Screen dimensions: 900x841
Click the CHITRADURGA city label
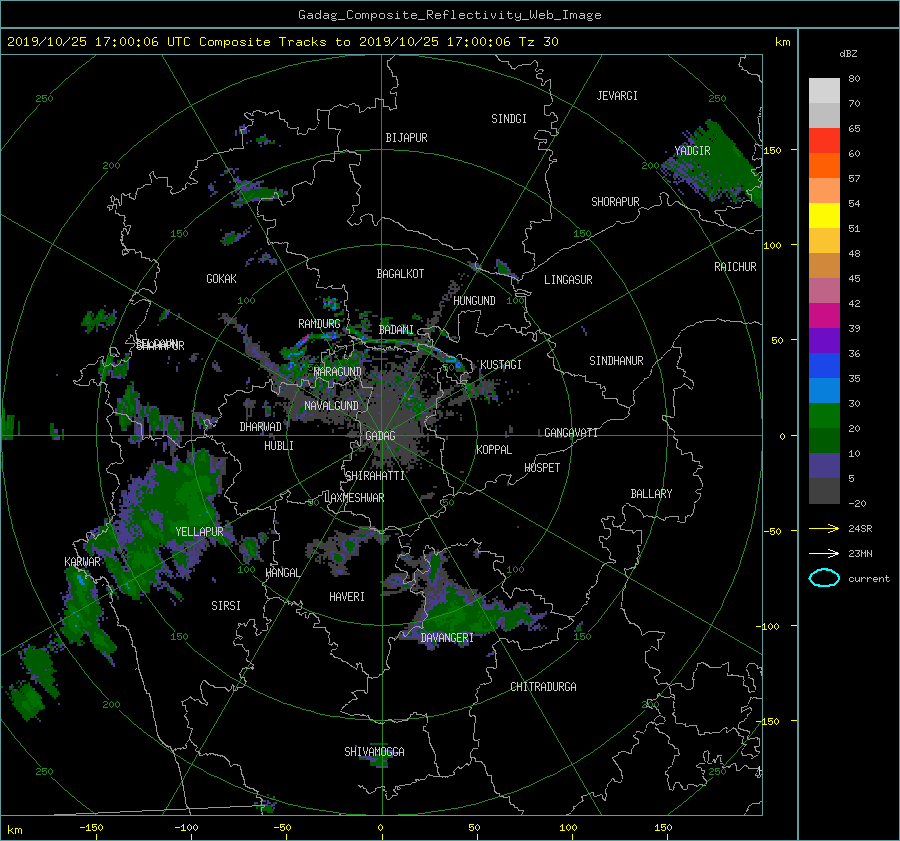(543, 687)
